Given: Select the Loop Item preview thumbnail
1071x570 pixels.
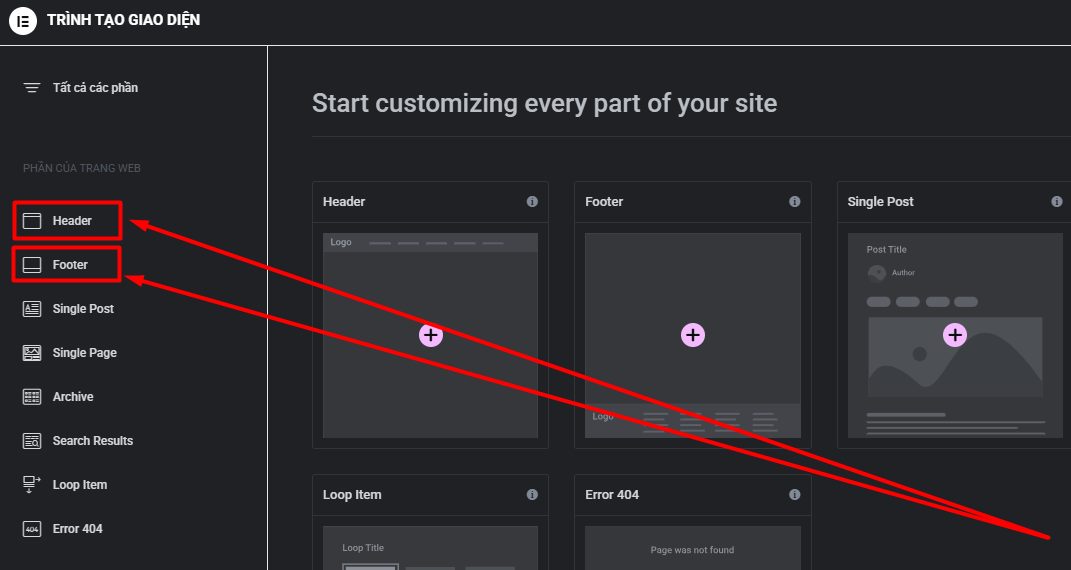Looking at the screenshot, I should click(430, 548).
